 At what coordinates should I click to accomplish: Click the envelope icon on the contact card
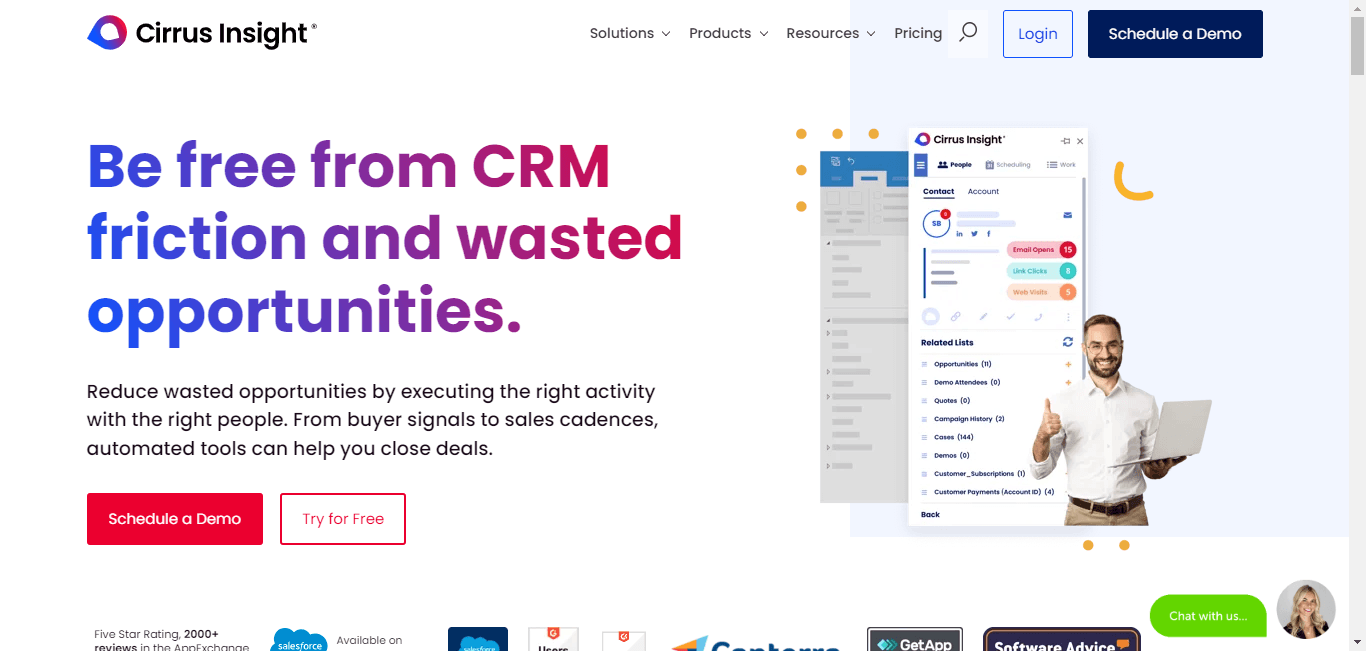[x=1067, y=215]
